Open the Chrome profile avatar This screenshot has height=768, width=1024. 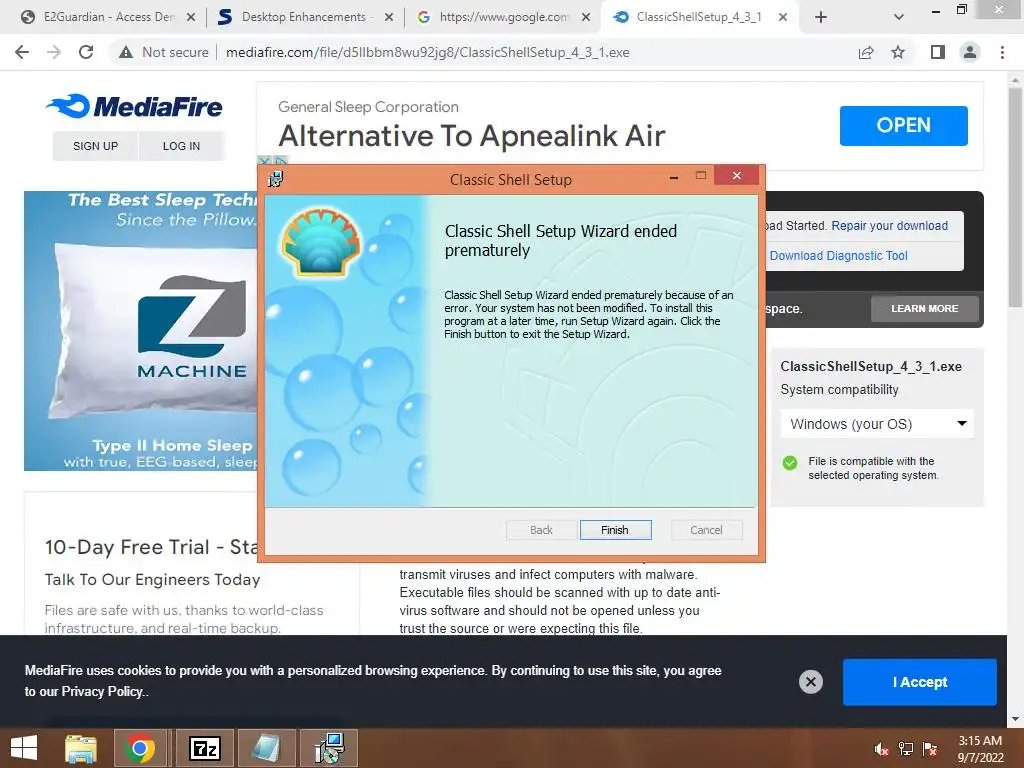(970, 52)
